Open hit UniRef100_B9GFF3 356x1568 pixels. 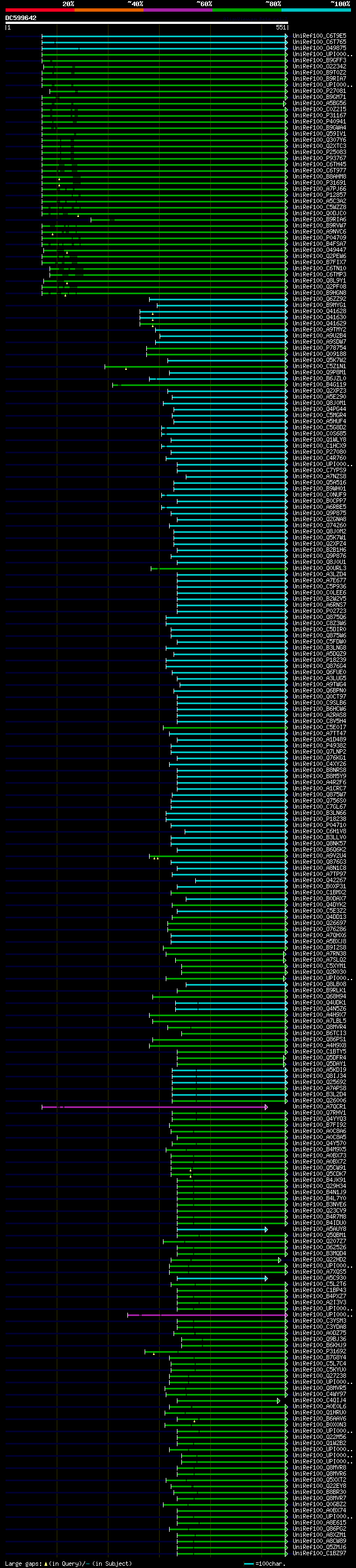click(x=319, y=60)
